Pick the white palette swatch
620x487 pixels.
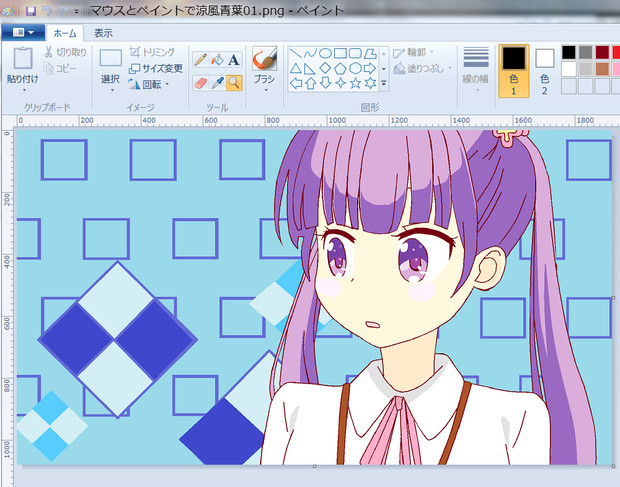[569, 69]
